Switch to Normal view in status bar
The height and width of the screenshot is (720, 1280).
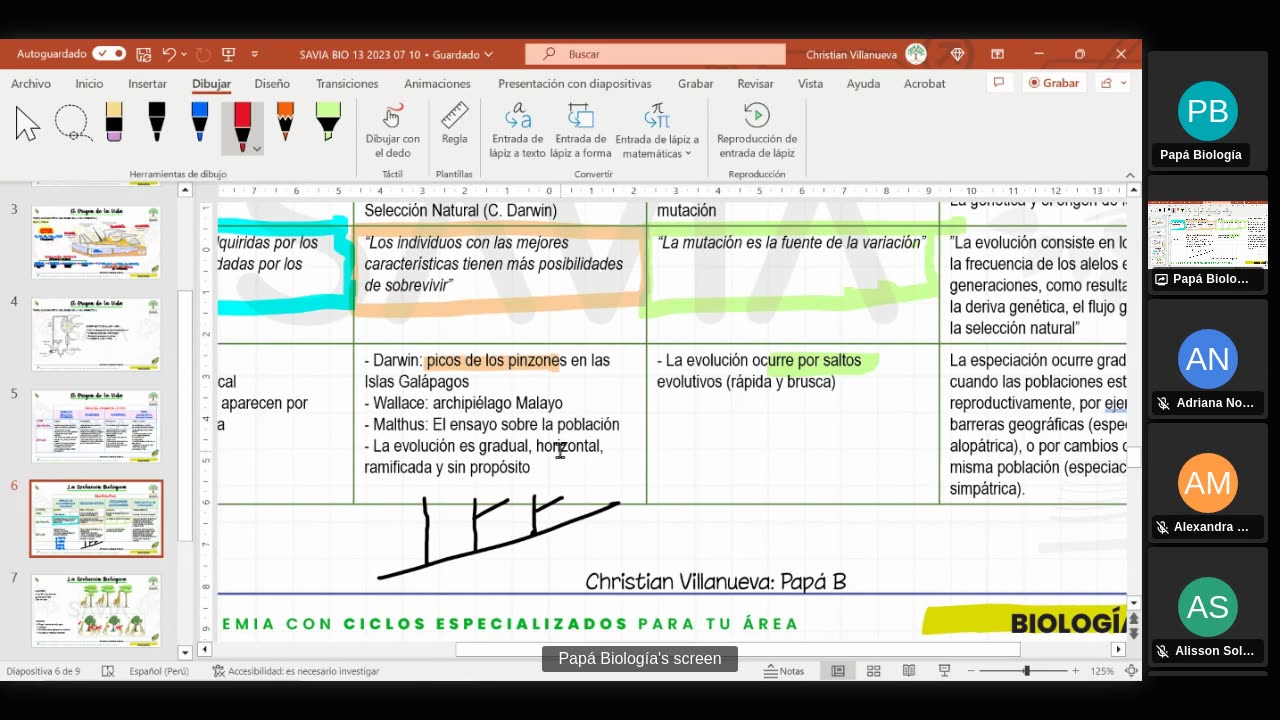(x=838, y=671)
